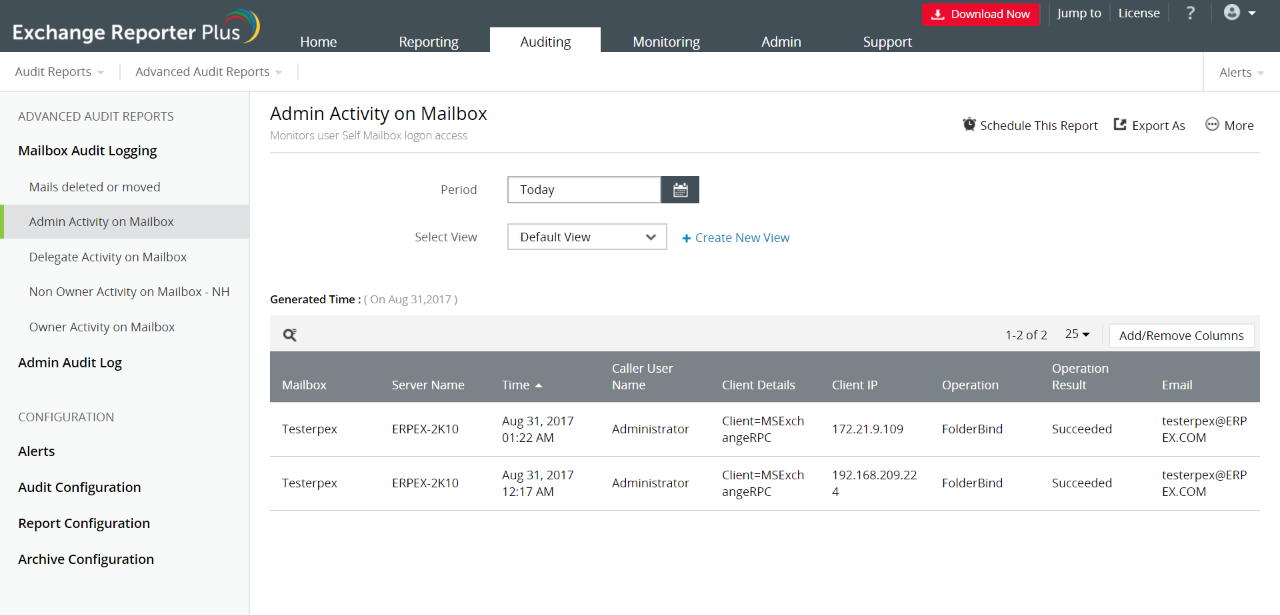This screenshot has width=1280, height=615.
Task: Click the Client IP column header
Action: (x=855, y=385)
